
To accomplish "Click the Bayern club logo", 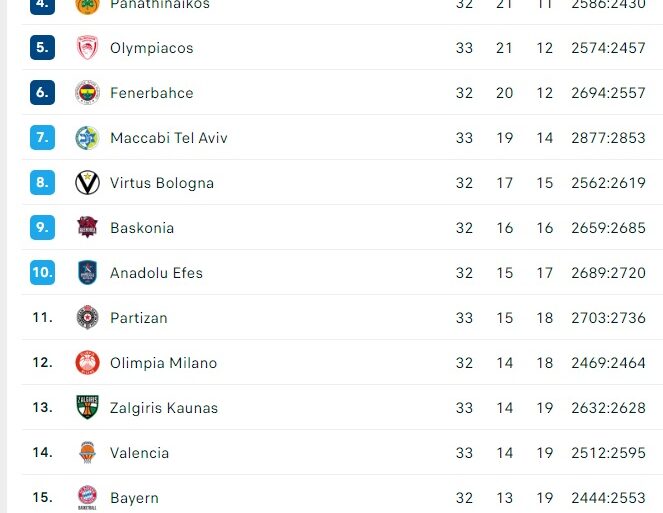I will [88, 497].
